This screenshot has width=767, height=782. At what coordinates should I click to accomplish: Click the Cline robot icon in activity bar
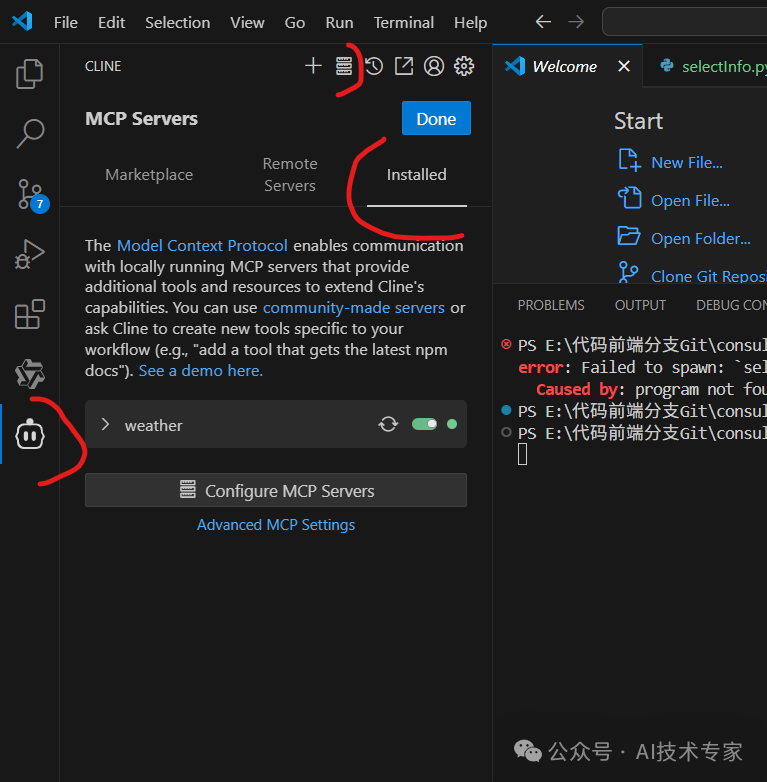click(x=30, y=434)
